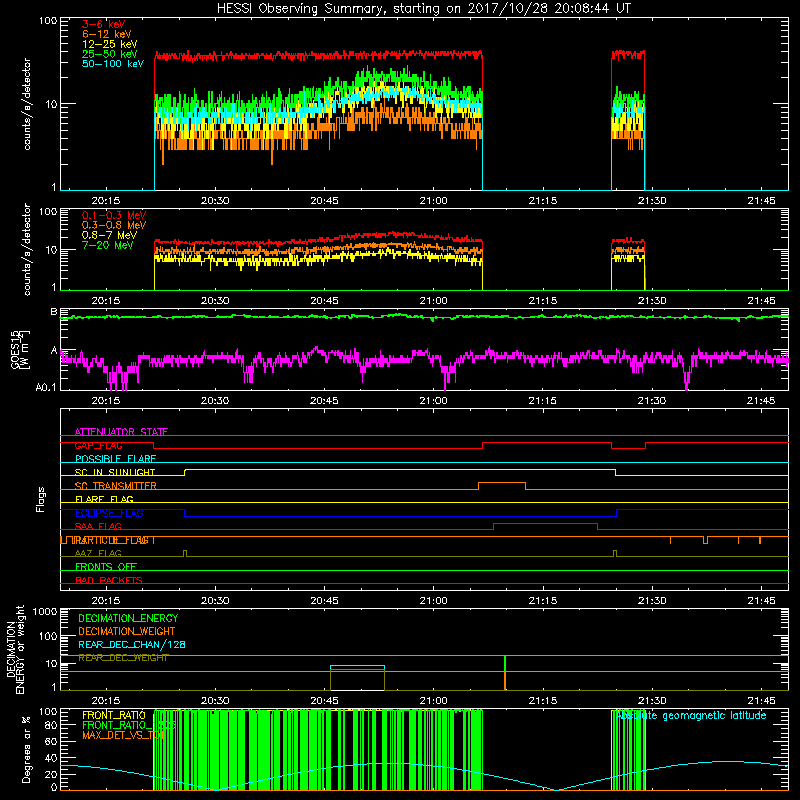Click the yellow "12-25 keV" legend label
The width and height of the screenshot is (800, 800).
click(x=110, y=44)
